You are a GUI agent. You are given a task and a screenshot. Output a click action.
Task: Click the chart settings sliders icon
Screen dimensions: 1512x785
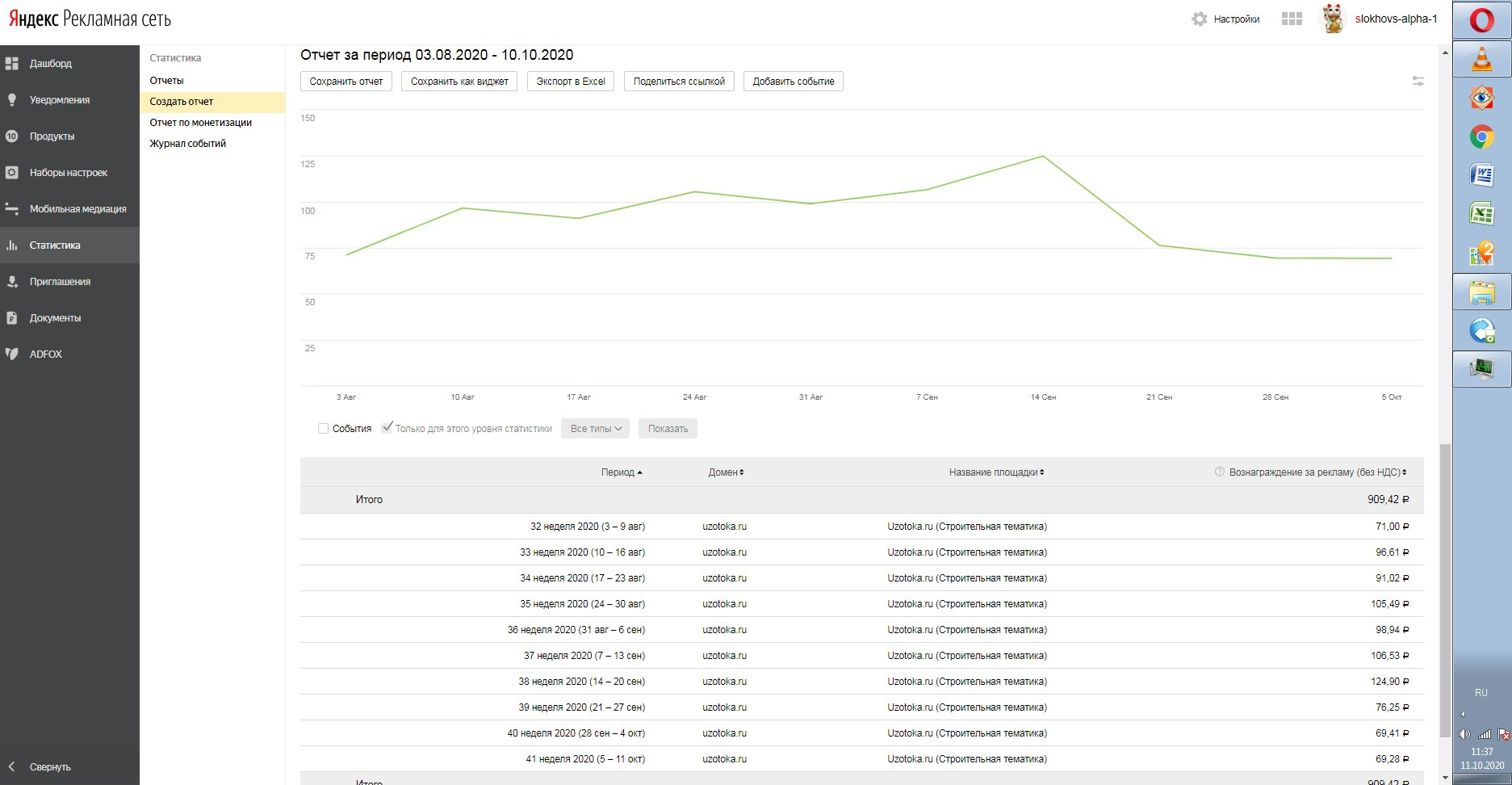click(x=1418, y=81)
